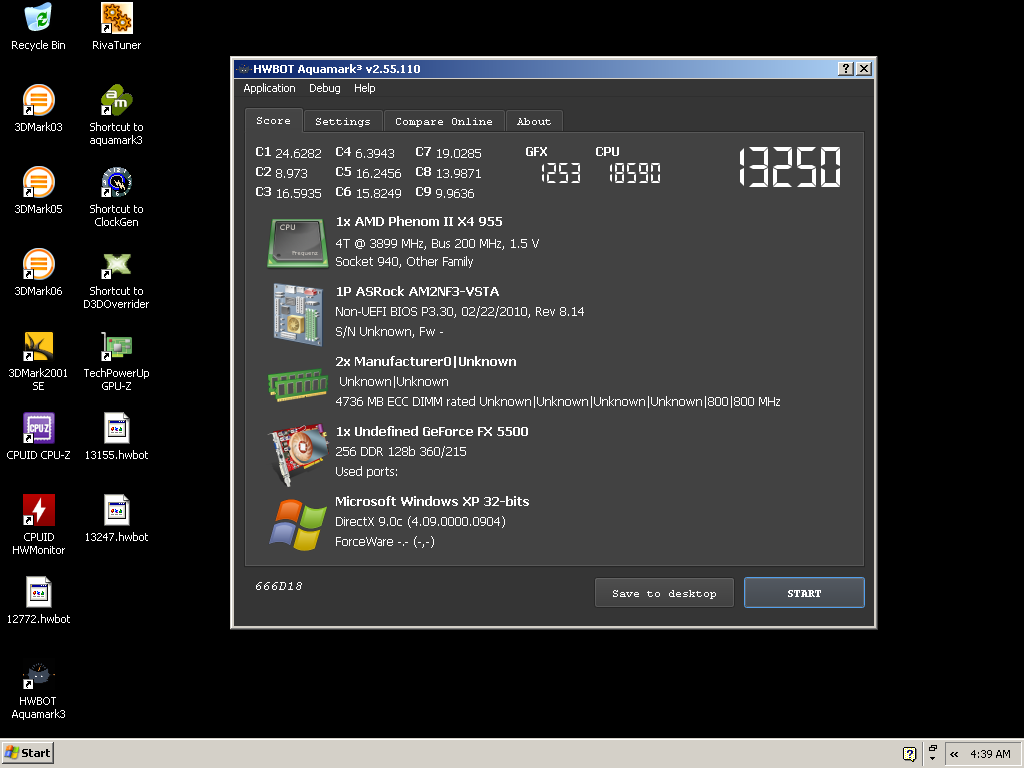
Task: Click the START benchmark button
Action: coord(804,593)
